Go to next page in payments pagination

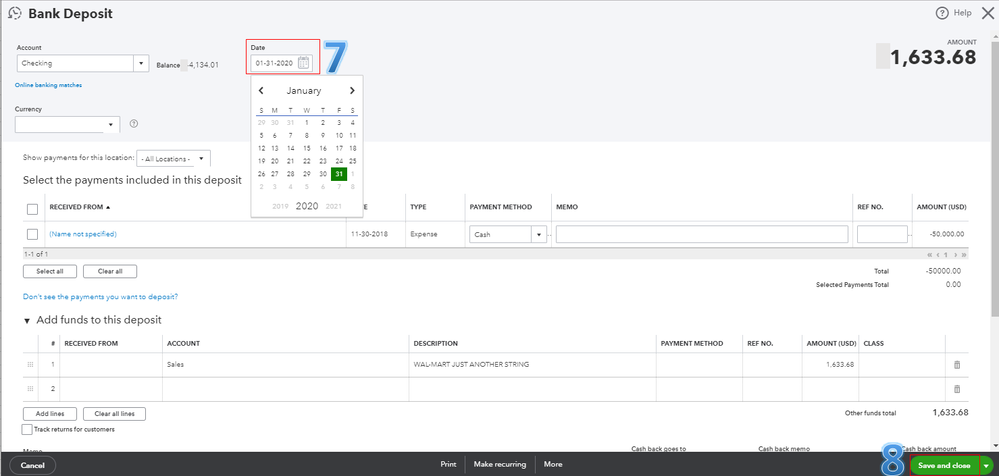point(955,254)
